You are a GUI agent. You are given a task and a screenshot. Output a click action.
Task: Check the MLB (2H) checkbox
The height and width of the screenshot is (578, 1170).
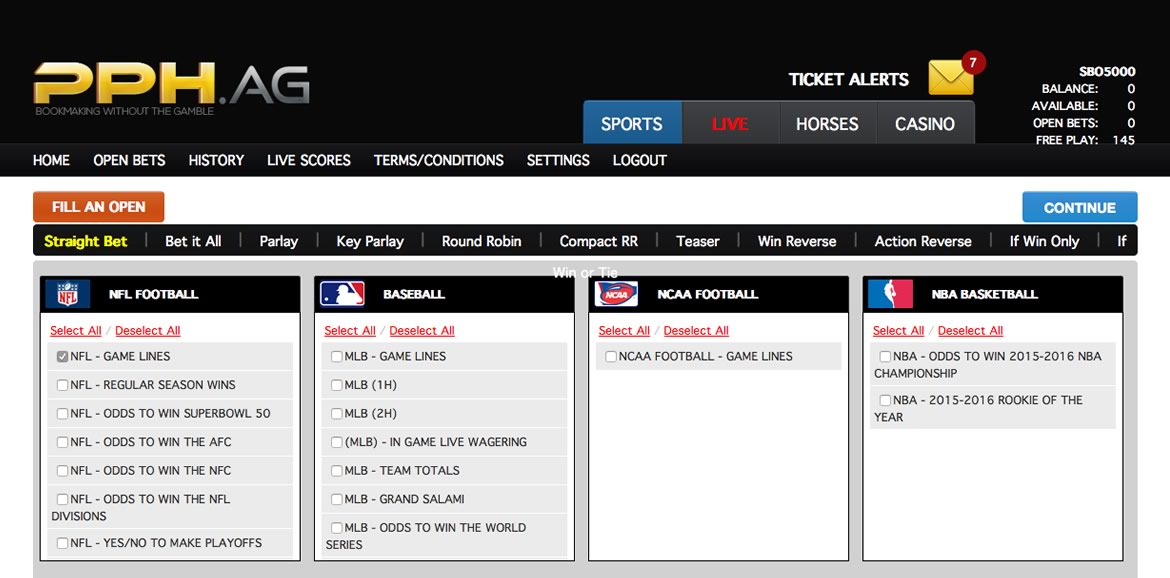(x=337, y=413)
